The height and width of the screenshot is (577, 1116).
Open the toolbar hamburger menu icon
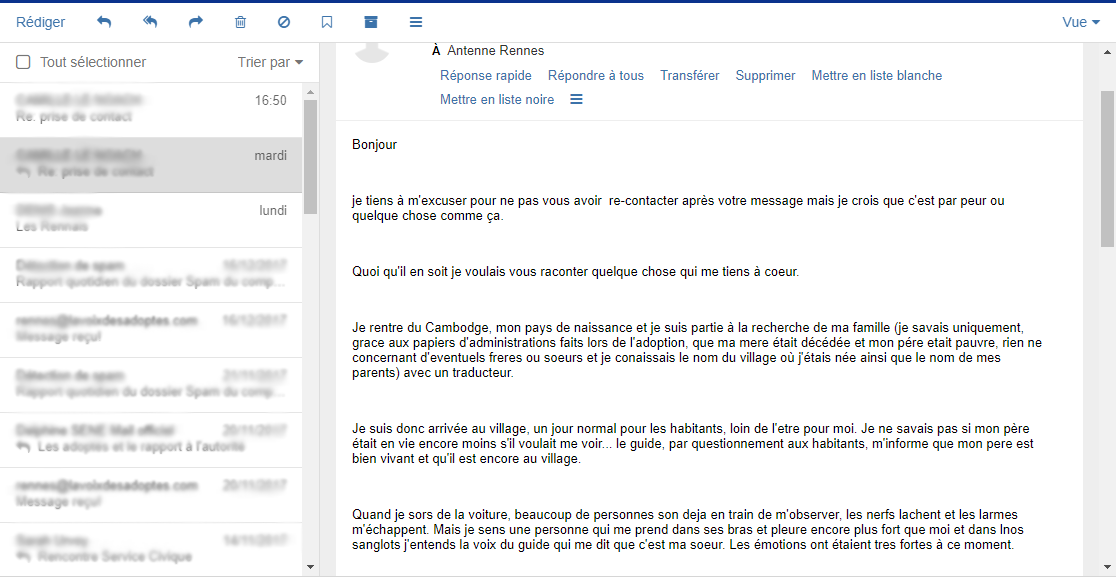(x=416, y=22)
